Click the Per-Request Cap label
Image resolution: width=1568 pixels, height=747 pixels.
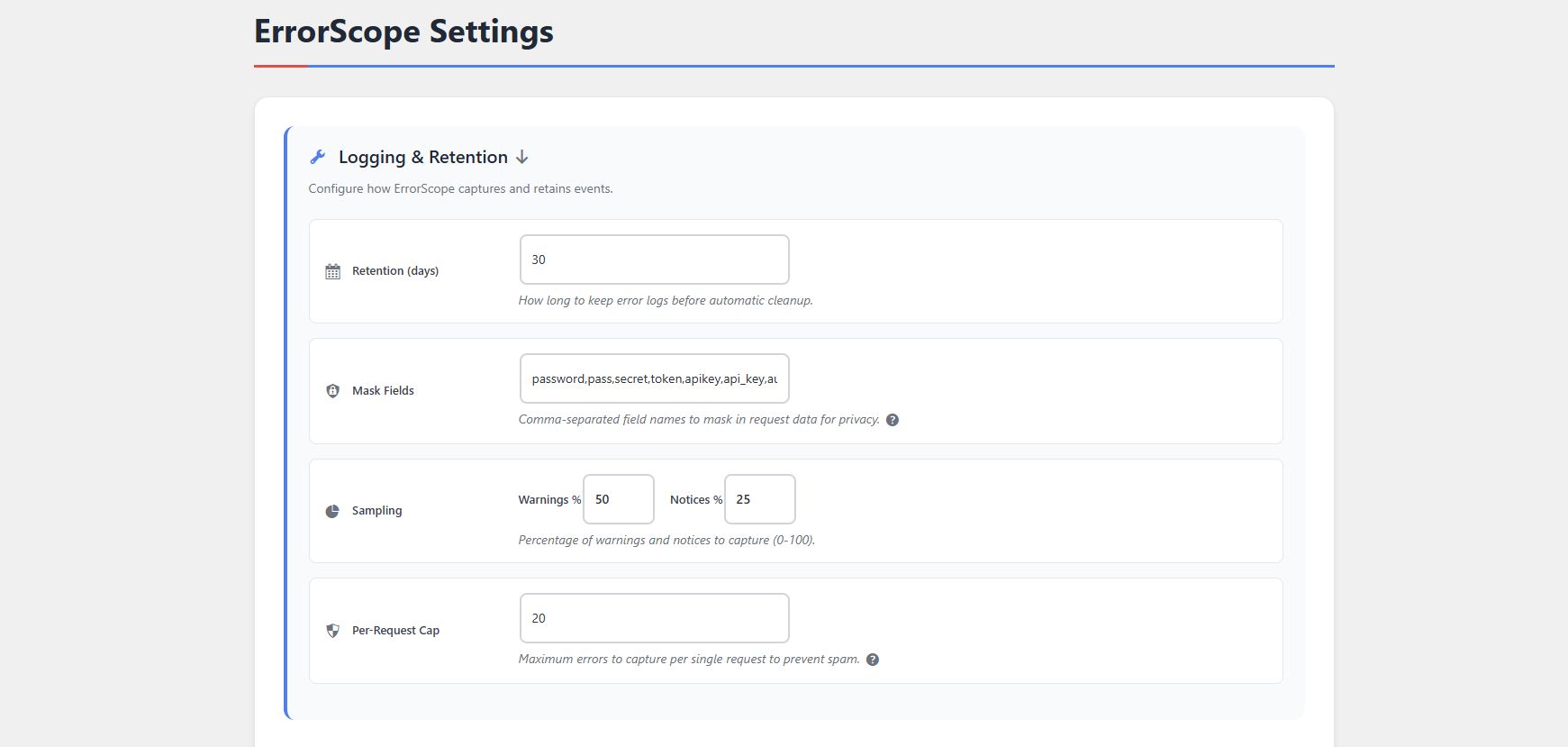pyautogui.click(x=395, y=631)
